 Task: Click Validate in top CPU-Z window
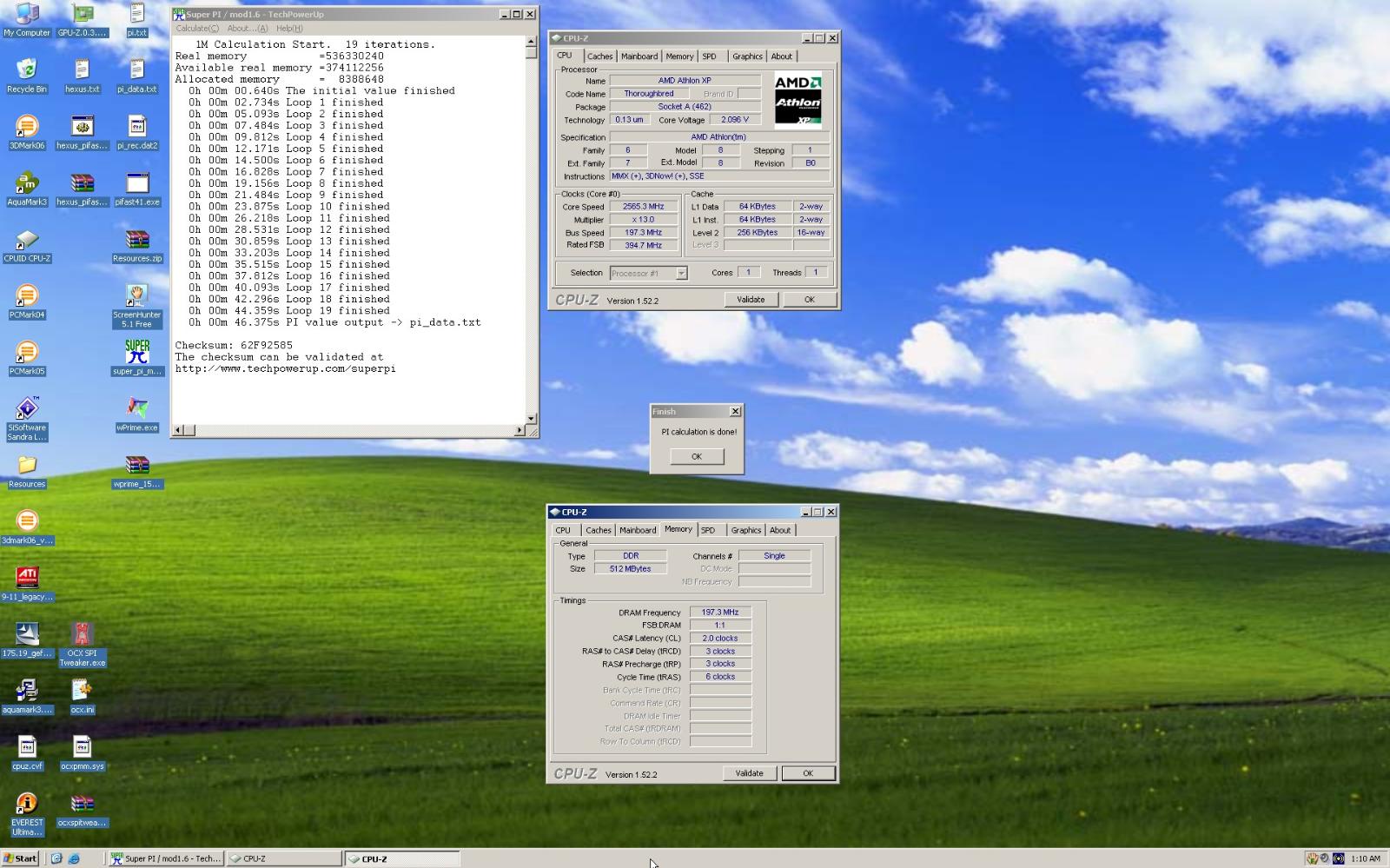pyautogui.click(x=751, y=300)
